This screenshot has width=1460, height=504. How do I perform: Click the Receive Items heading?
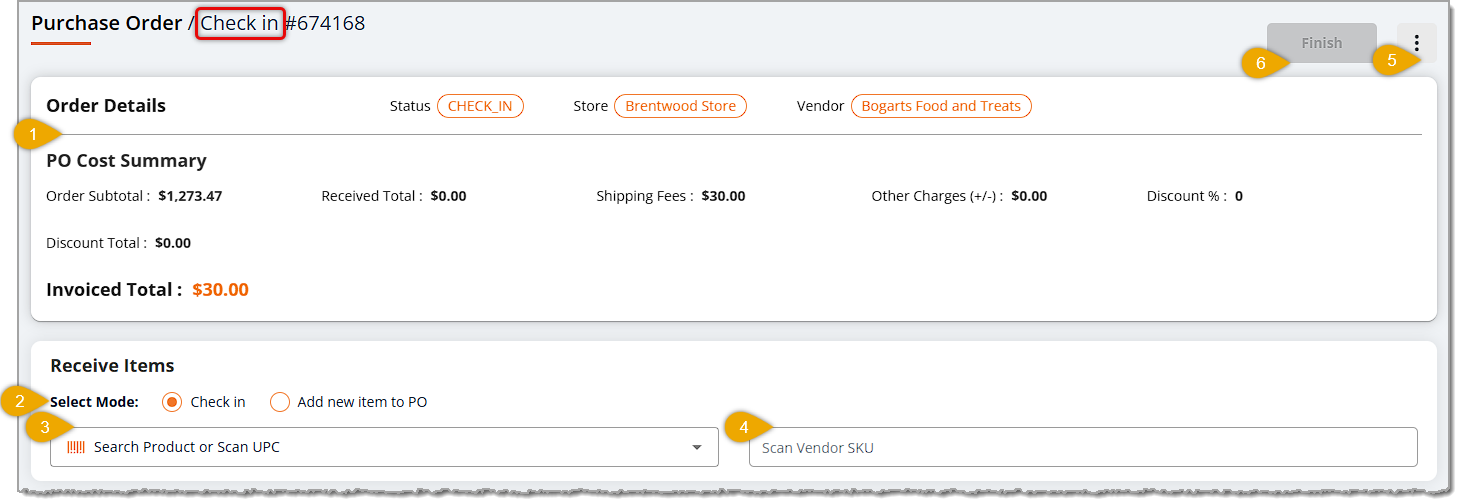112,366
